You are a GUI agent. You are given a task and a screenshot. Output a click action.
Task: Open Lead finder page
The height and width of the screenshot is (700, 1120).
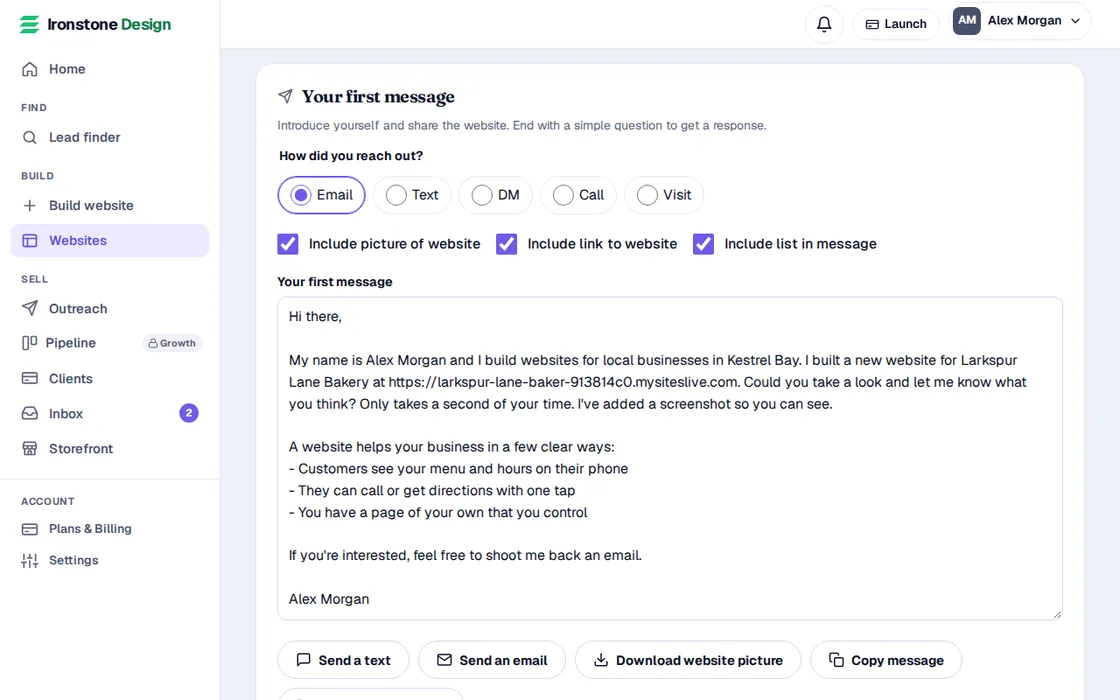click(110, 137)
